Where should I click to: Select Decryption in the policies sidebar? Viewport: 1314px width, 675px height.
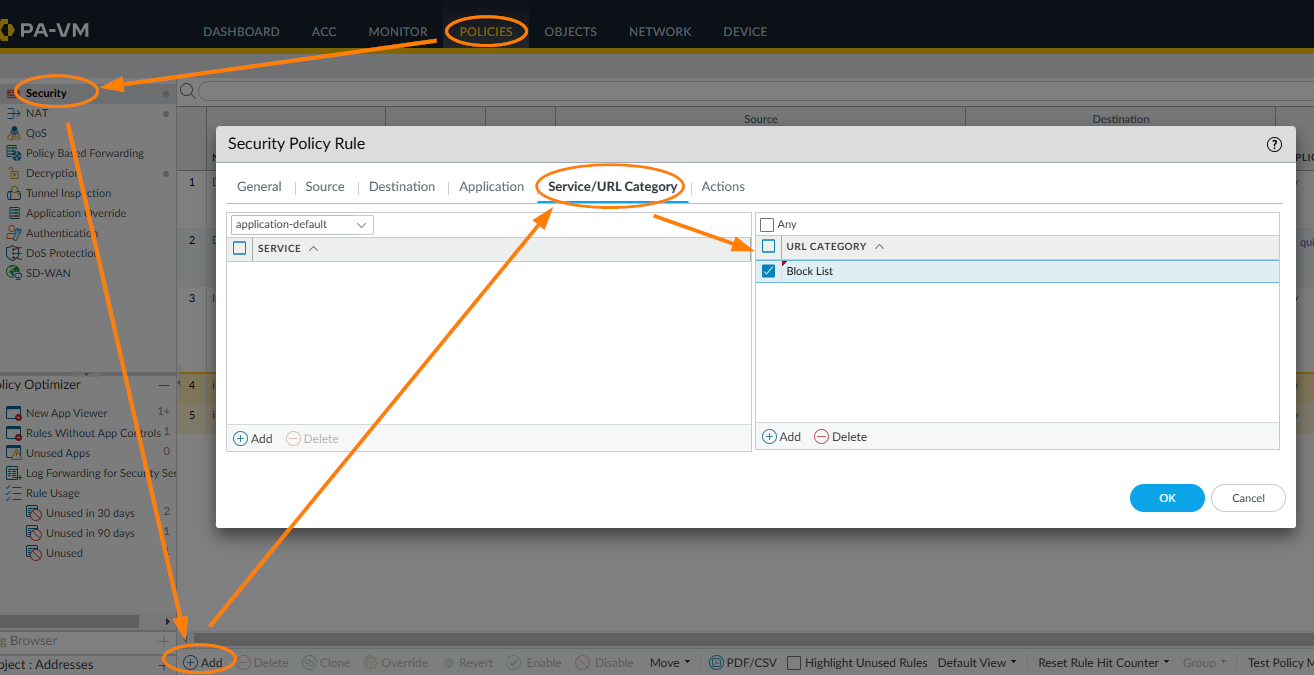pos(52,173)
